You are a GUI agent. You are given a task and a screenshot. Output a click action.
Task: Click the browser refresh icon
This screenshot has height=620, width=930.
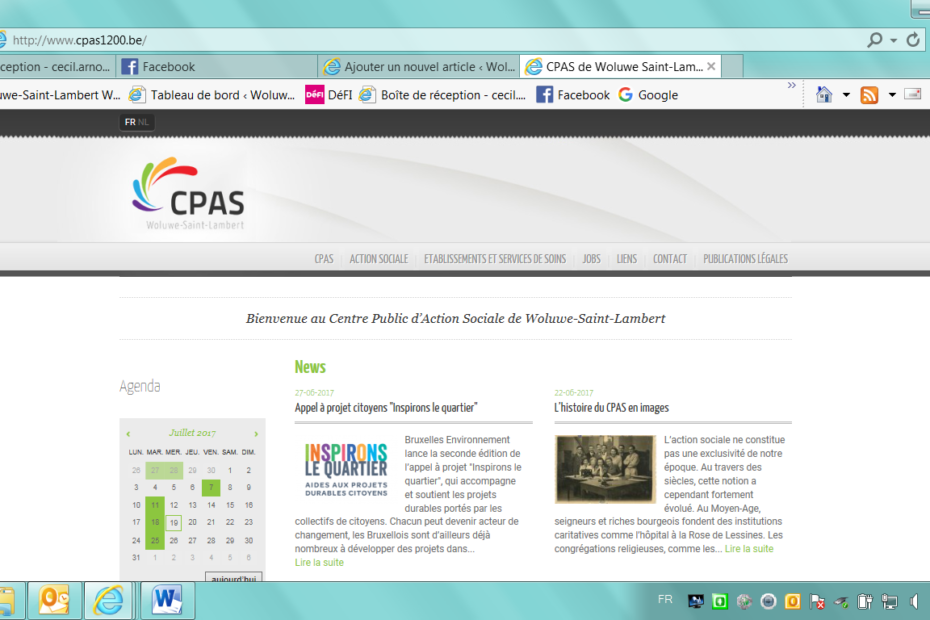(x=913, y=40)
